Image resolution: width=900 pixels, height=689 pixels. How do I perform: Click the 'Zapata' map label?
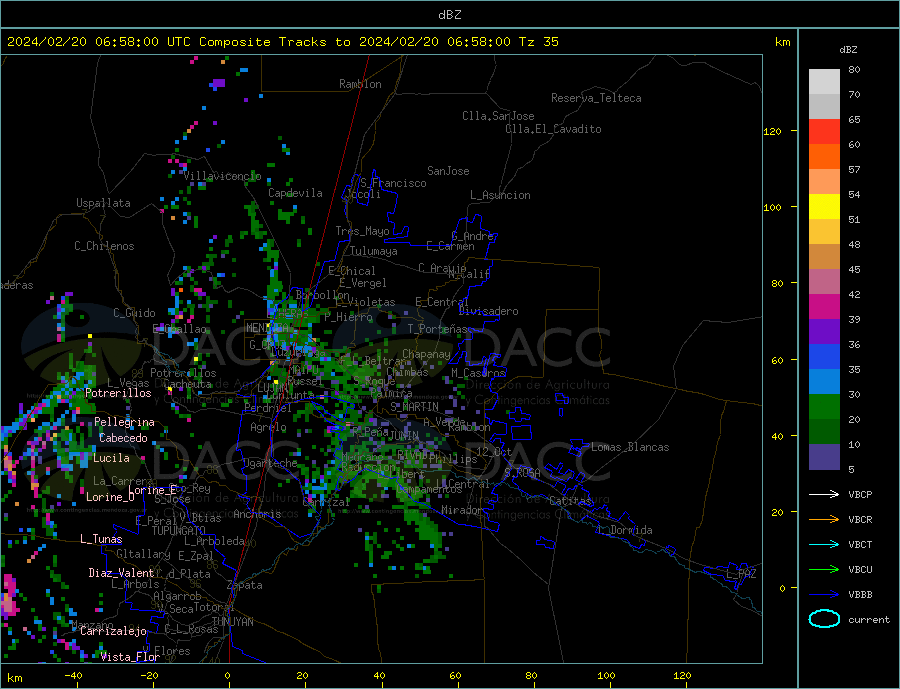pos(245,586)
